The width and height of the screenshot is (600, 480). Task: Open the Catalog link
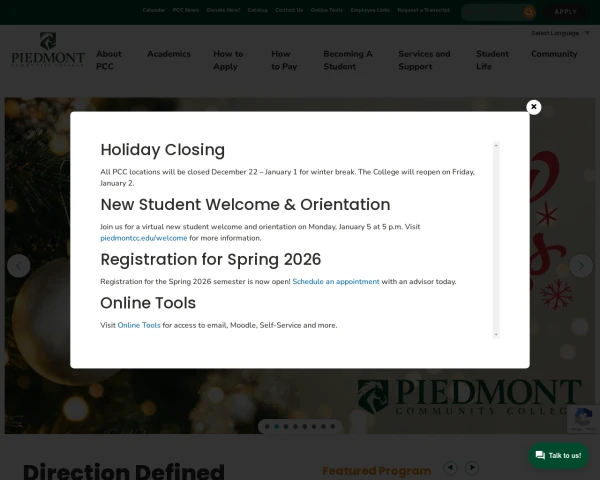point(258,10)
